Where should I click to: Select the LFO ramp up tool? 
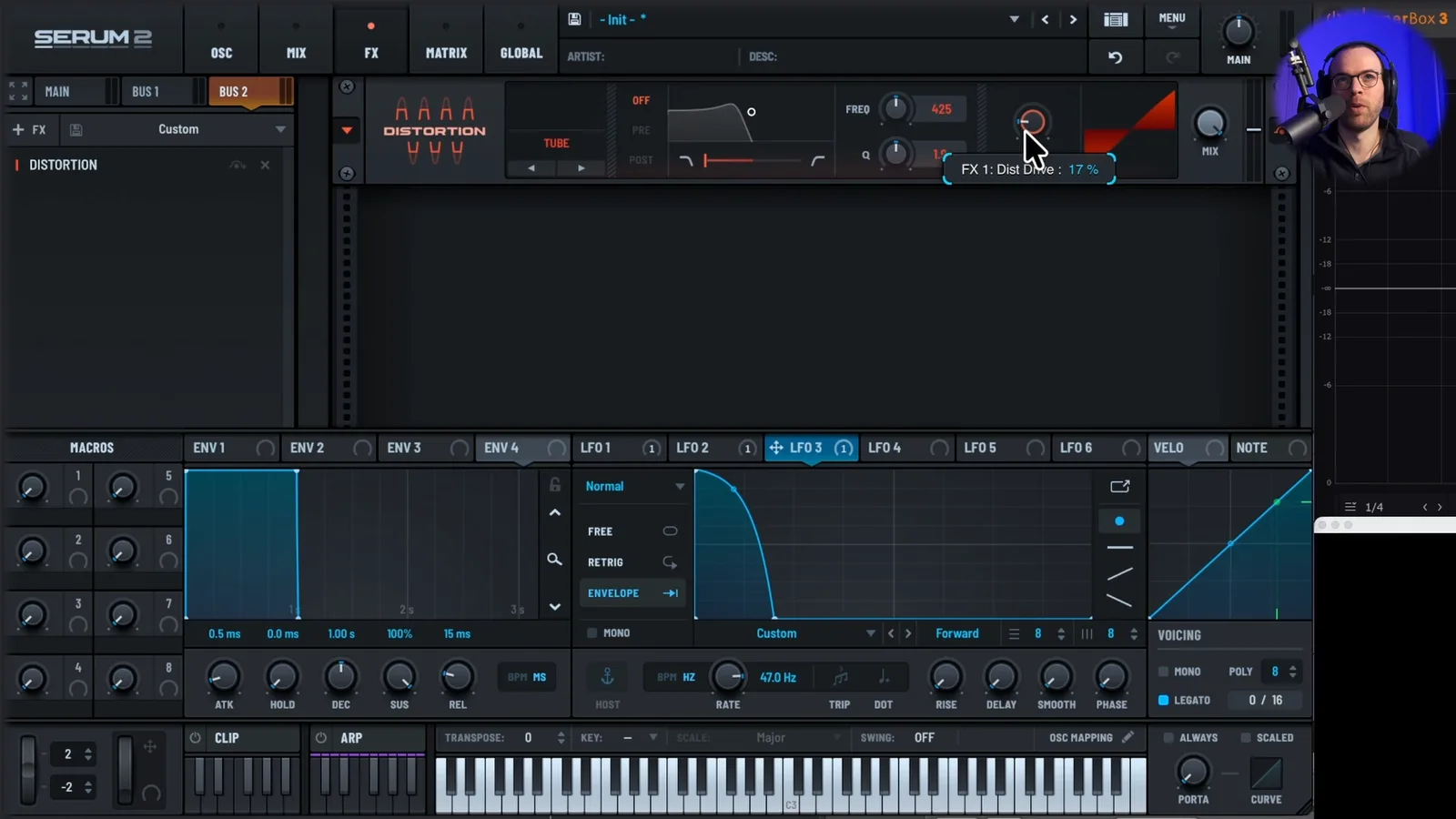(x=1119, y=574)
